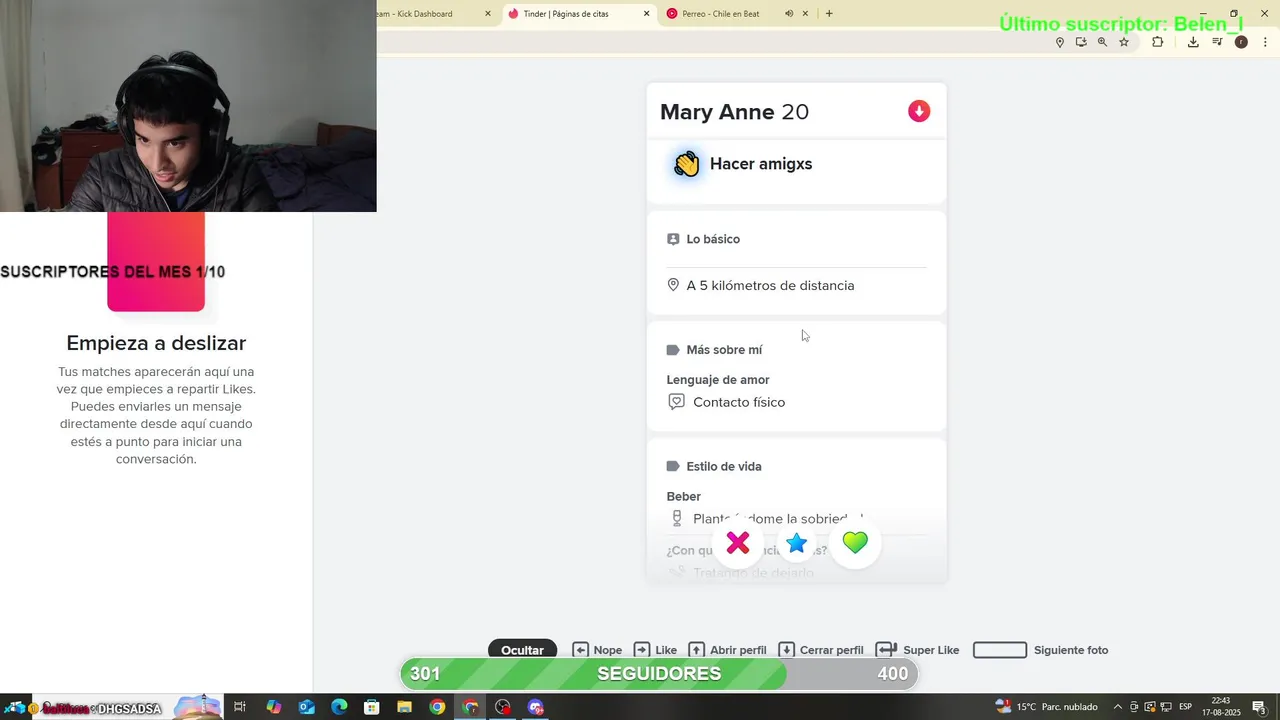This screenshot has height=720, width=1280.
Task: Click the waving hand Hacer amigxs icon
Action: click(x=686, y=164)
